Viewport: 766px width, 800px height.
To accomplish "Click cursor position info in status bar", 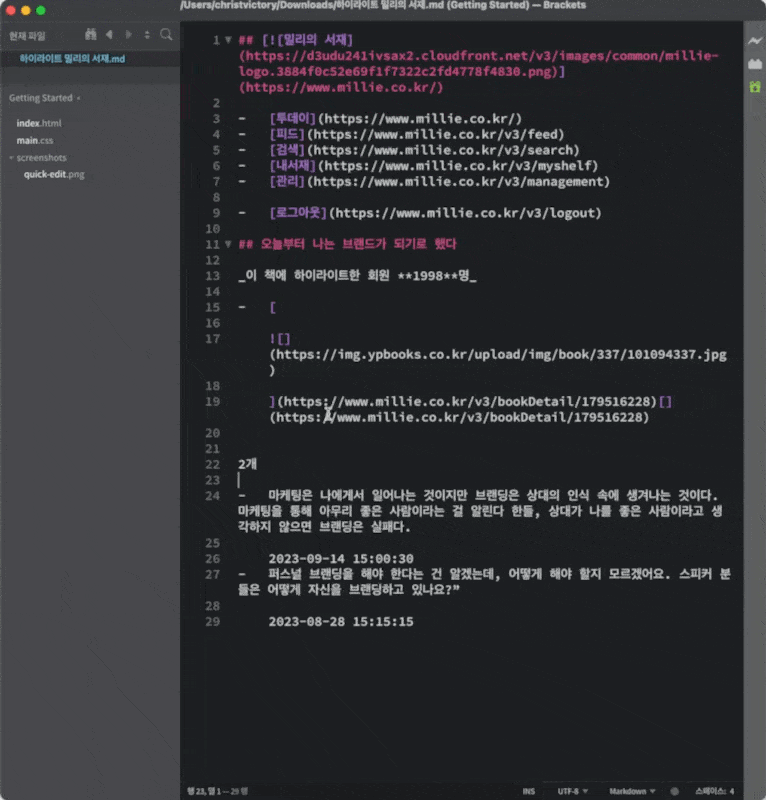I will 217,791.
